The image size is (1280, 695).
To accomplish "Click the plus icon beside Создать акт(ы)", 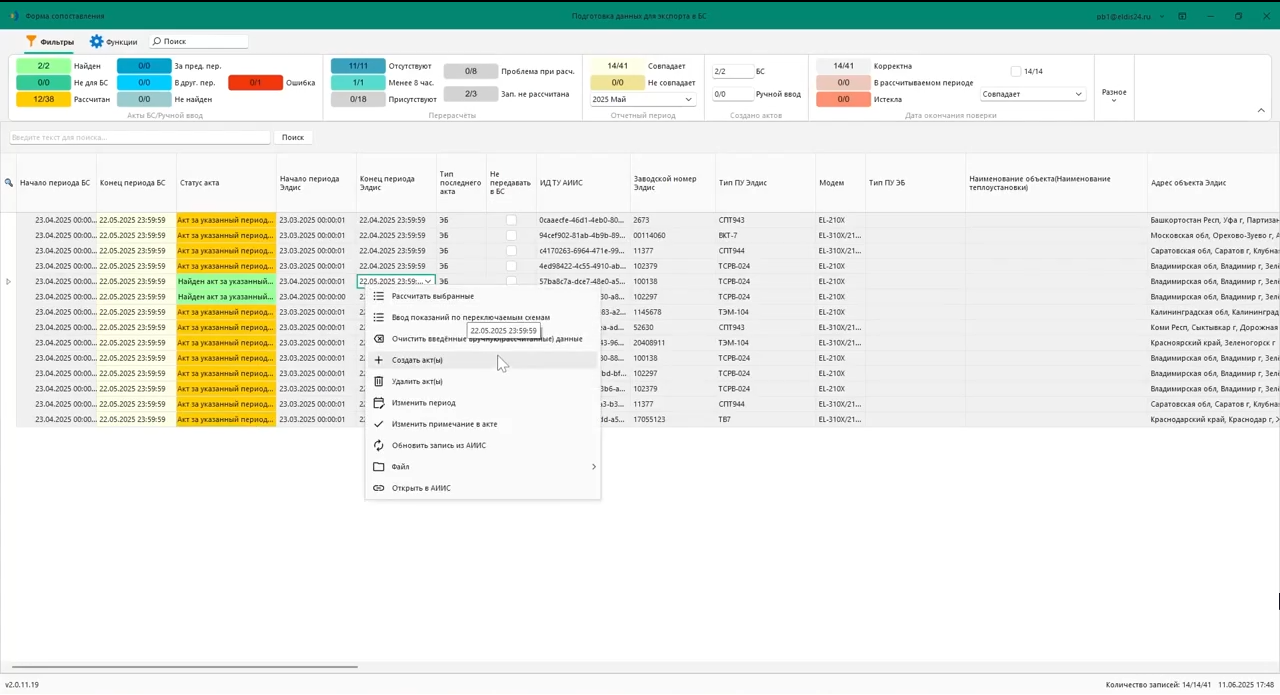I will [x=379, y=360].
